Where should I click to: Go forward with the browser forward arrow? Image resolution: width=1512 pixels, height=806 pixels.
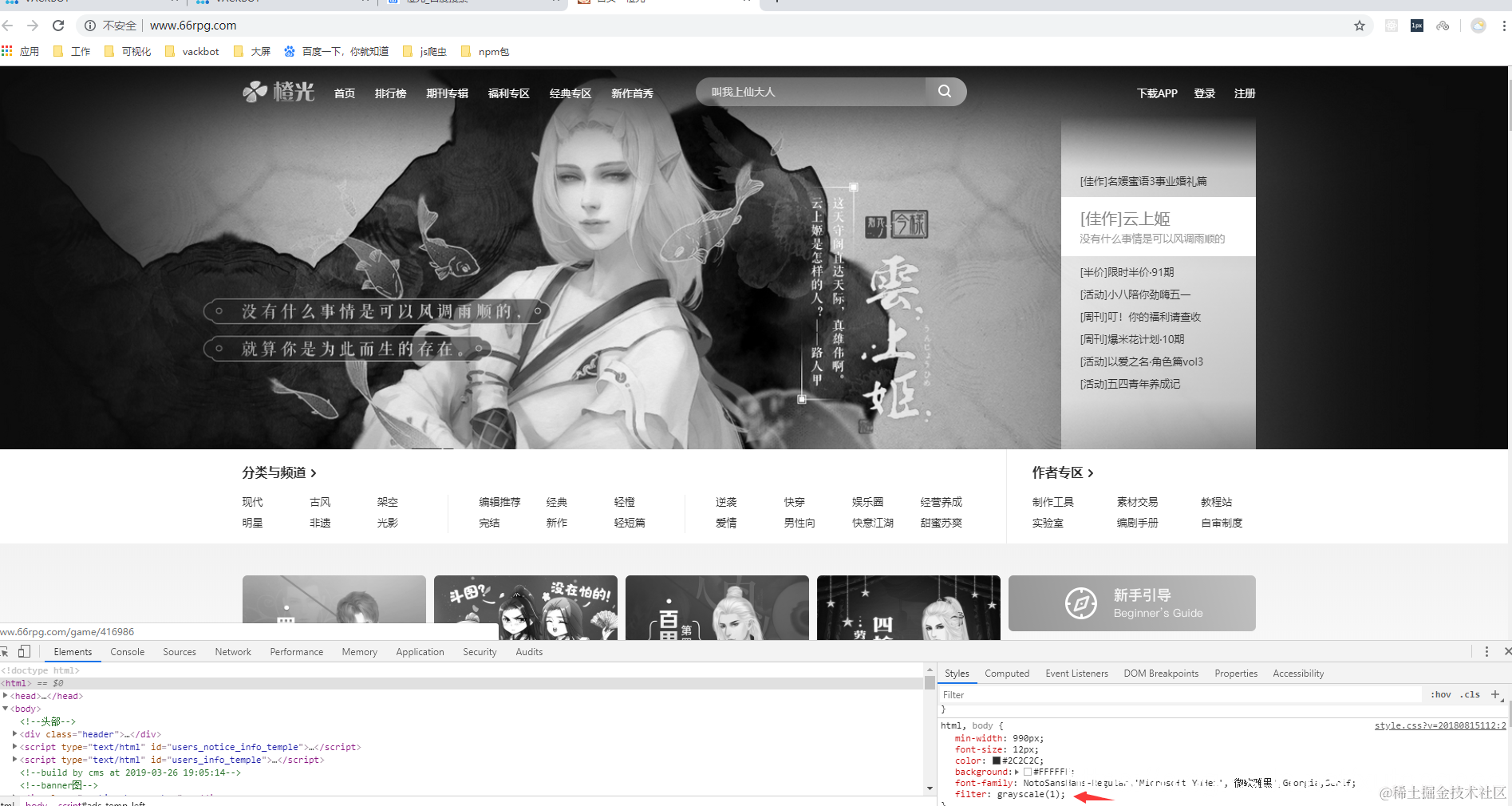pyautogui.click(x=33, y=26)
